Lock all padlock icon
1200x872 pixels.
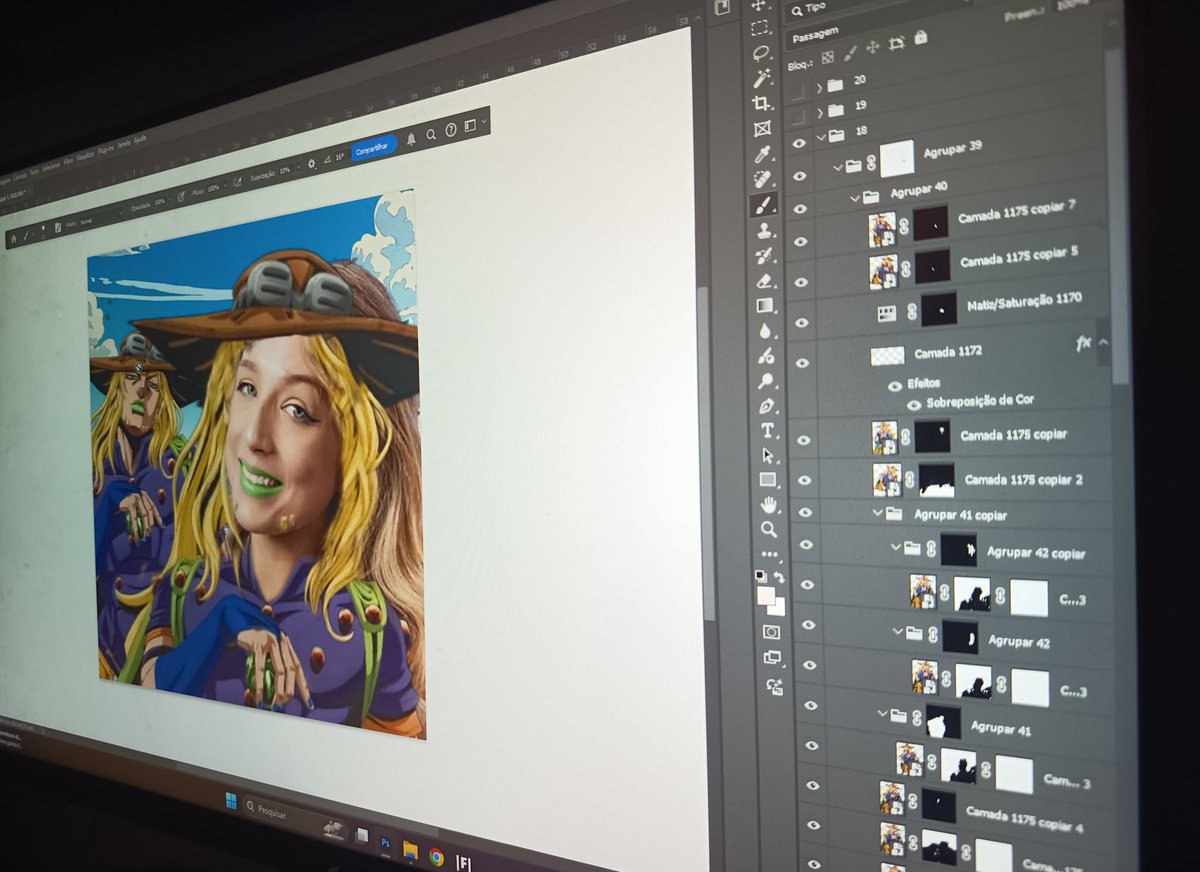[920, 37]
